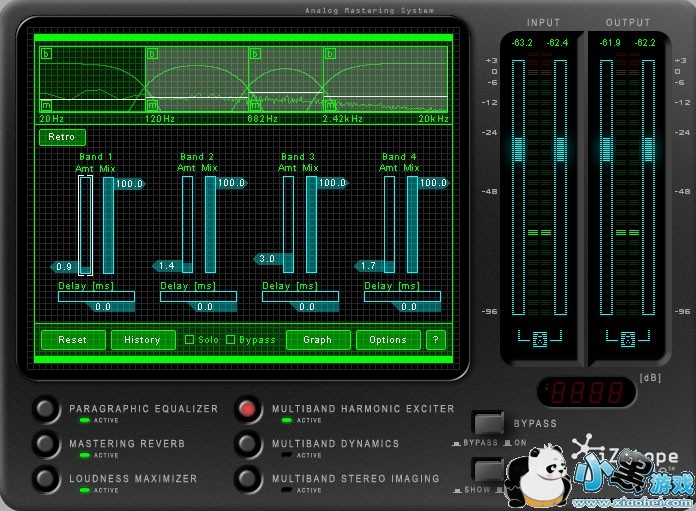Toggle Loudness Maximizer ACTIVE indicator
Image resolution: width=696 pixels, height=511 pixels.
coord(85,490)
